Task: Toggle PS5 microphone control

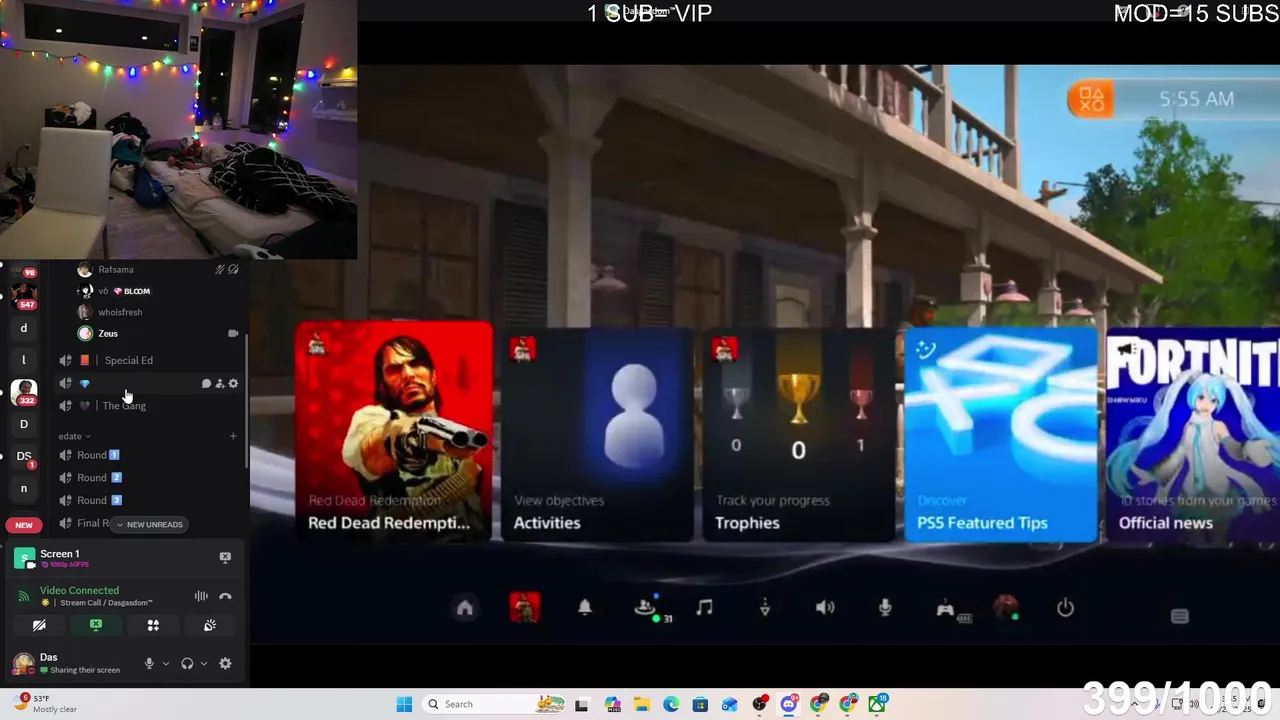Action: tap(885, 608)
